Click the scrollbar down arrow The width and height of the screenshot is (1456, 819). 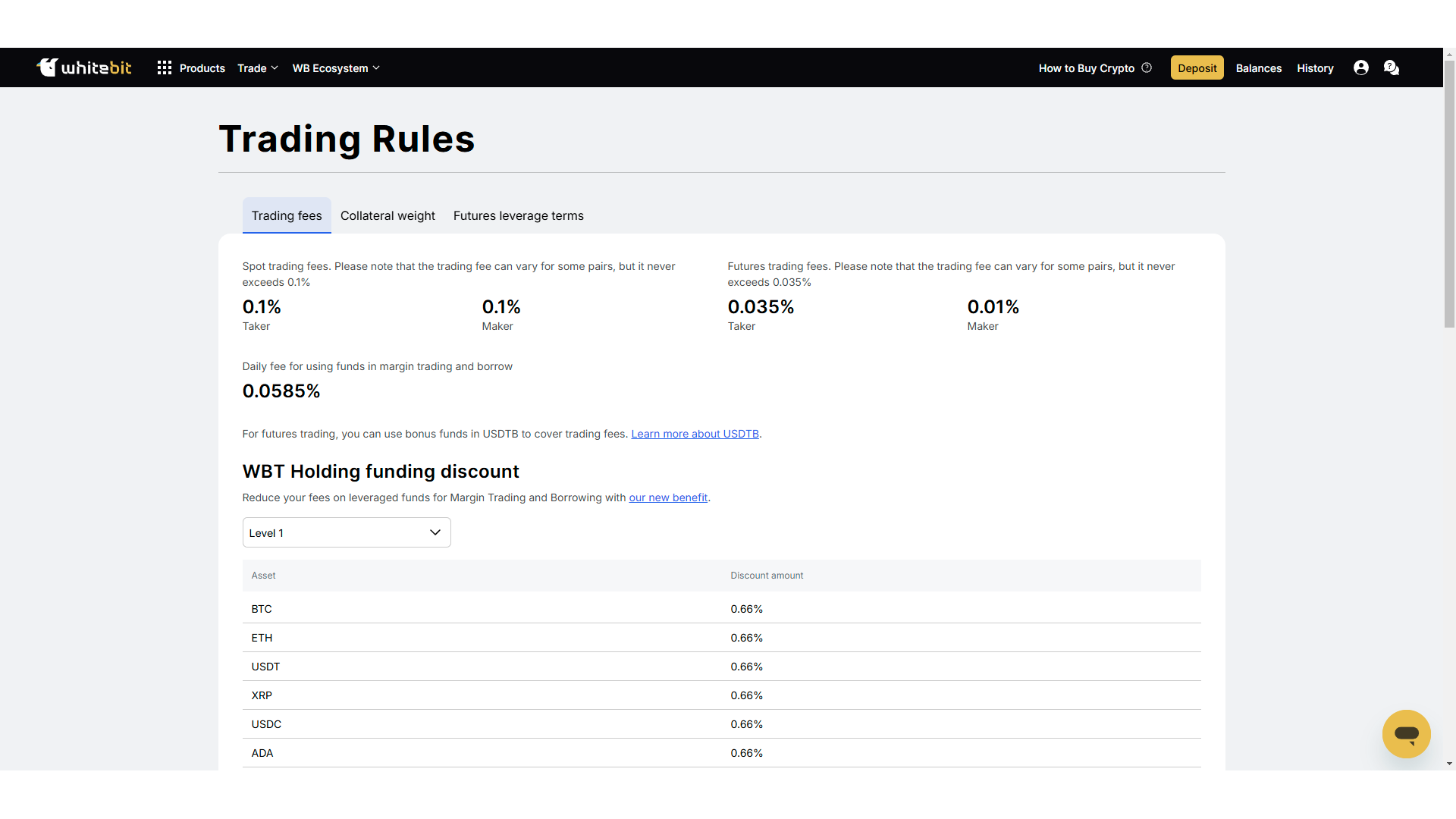(1449, 764)
